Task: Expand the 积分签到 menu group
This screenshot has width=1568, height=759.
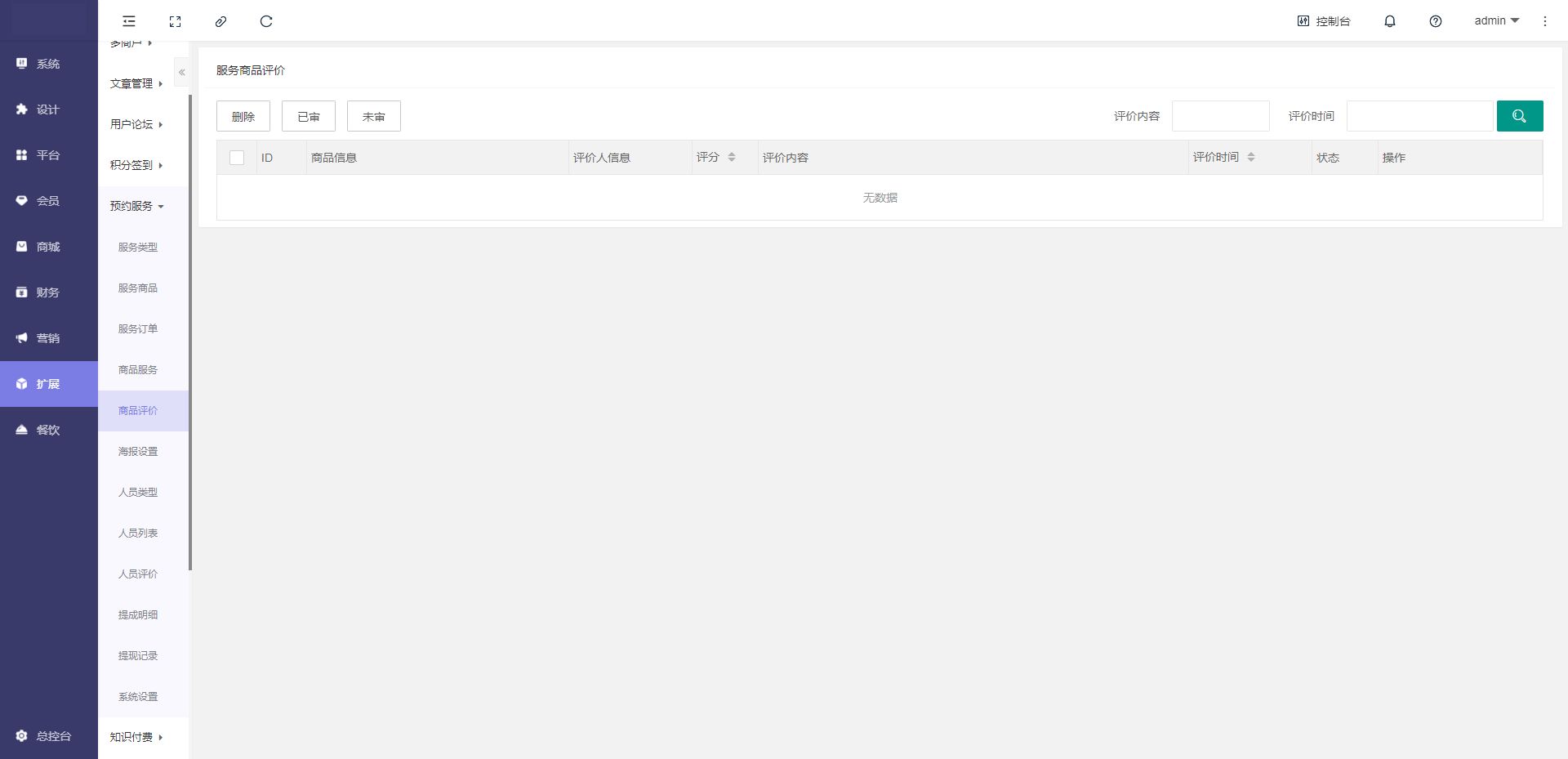Action: pyautogui.click(x=137, y=165)
